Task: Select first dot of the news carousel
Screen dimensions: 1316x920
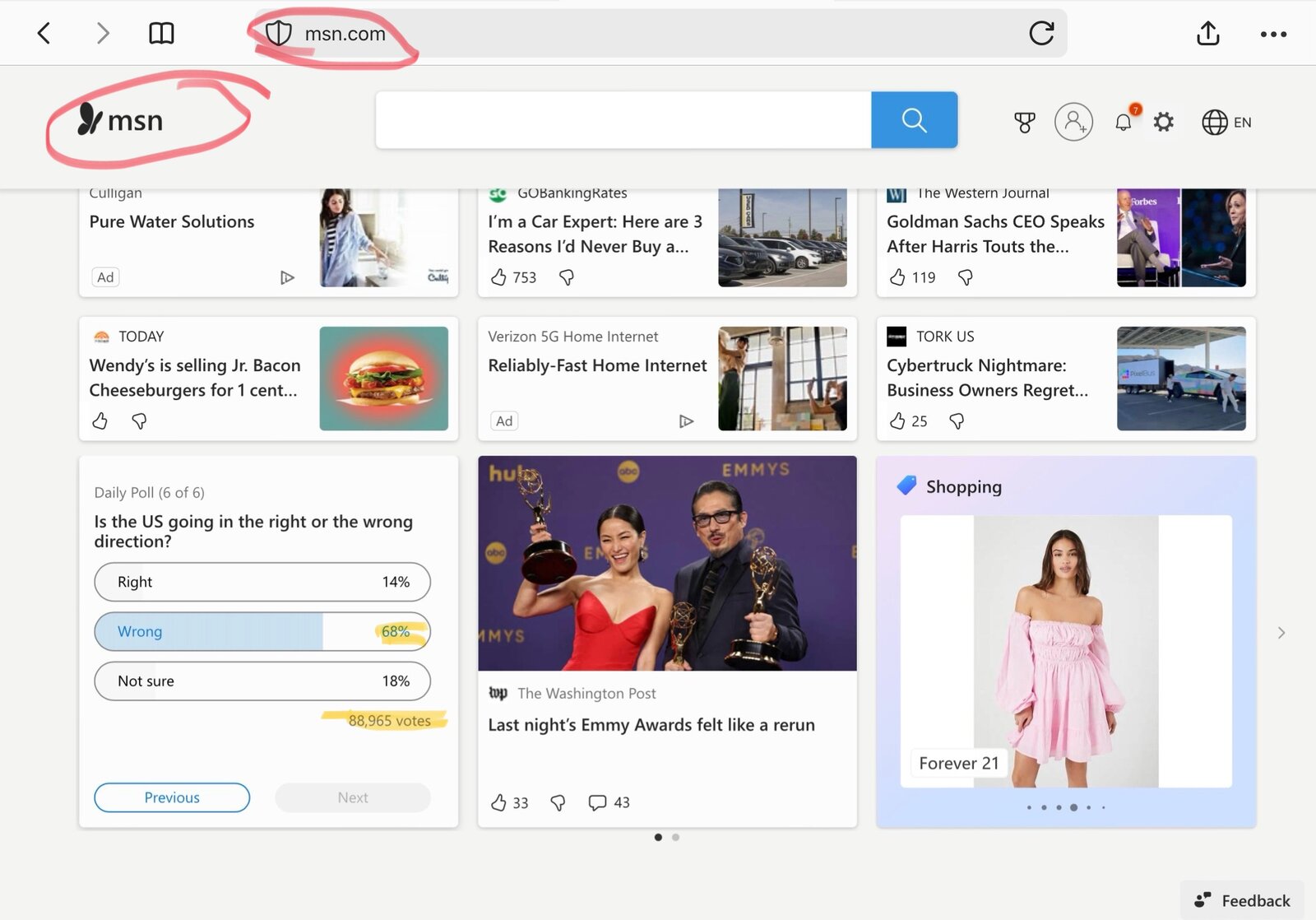Action: 658,837
